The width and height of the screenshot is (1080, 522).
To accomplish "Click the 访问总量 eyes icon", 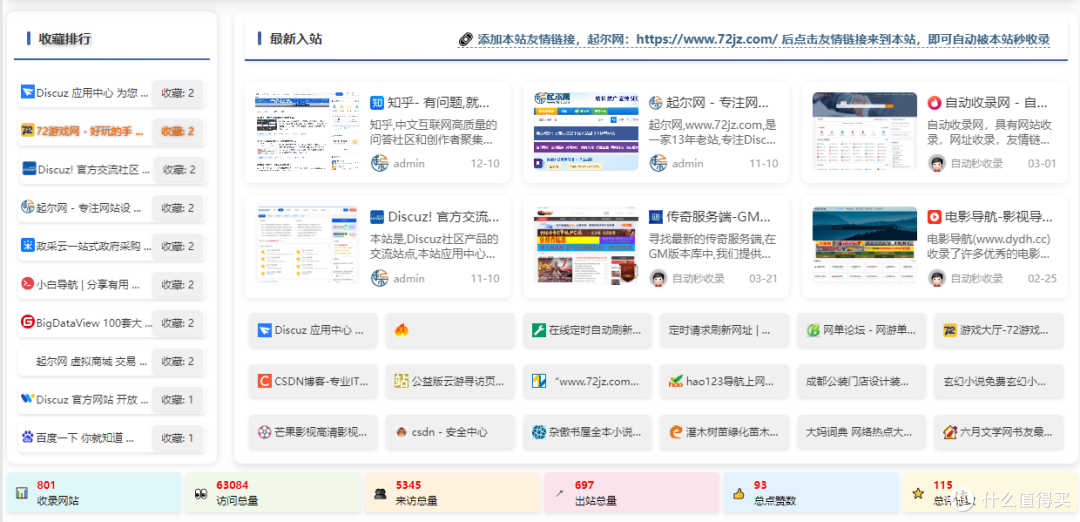I will tap(201, 493).
